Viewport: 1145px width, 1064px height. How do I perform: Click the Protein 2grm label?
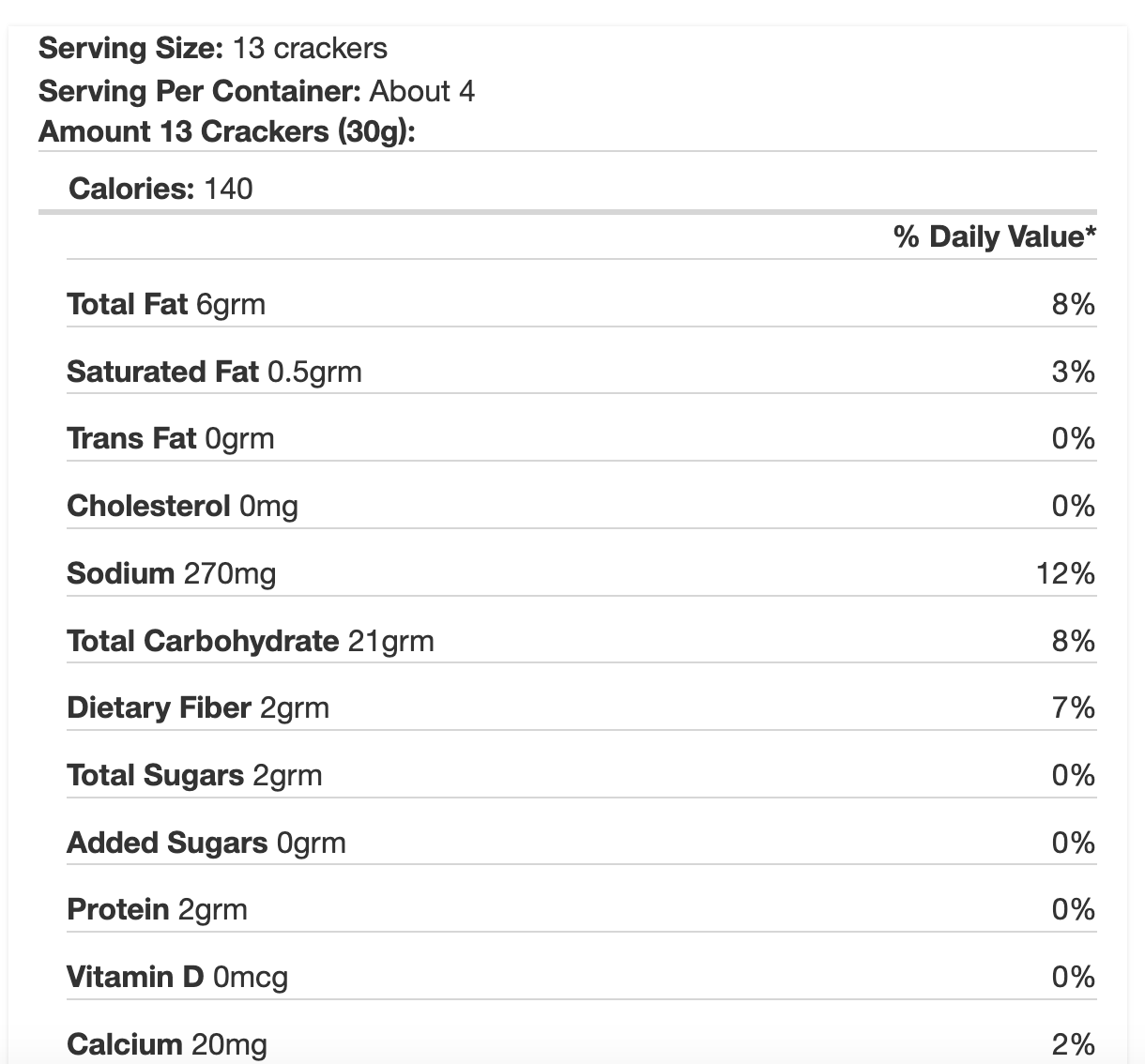click(157, 909)
